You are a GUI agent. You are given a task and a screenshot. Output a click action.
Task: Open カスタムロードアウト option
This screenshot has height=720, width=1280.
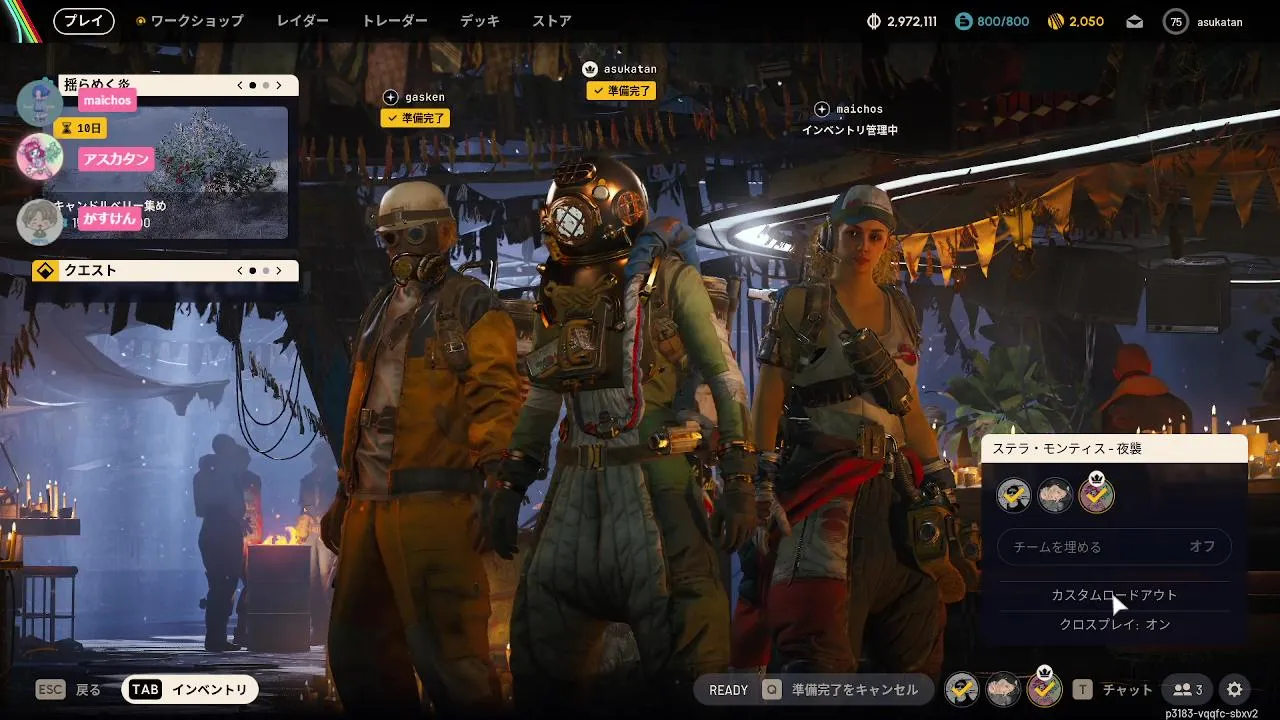point(1114,595)
